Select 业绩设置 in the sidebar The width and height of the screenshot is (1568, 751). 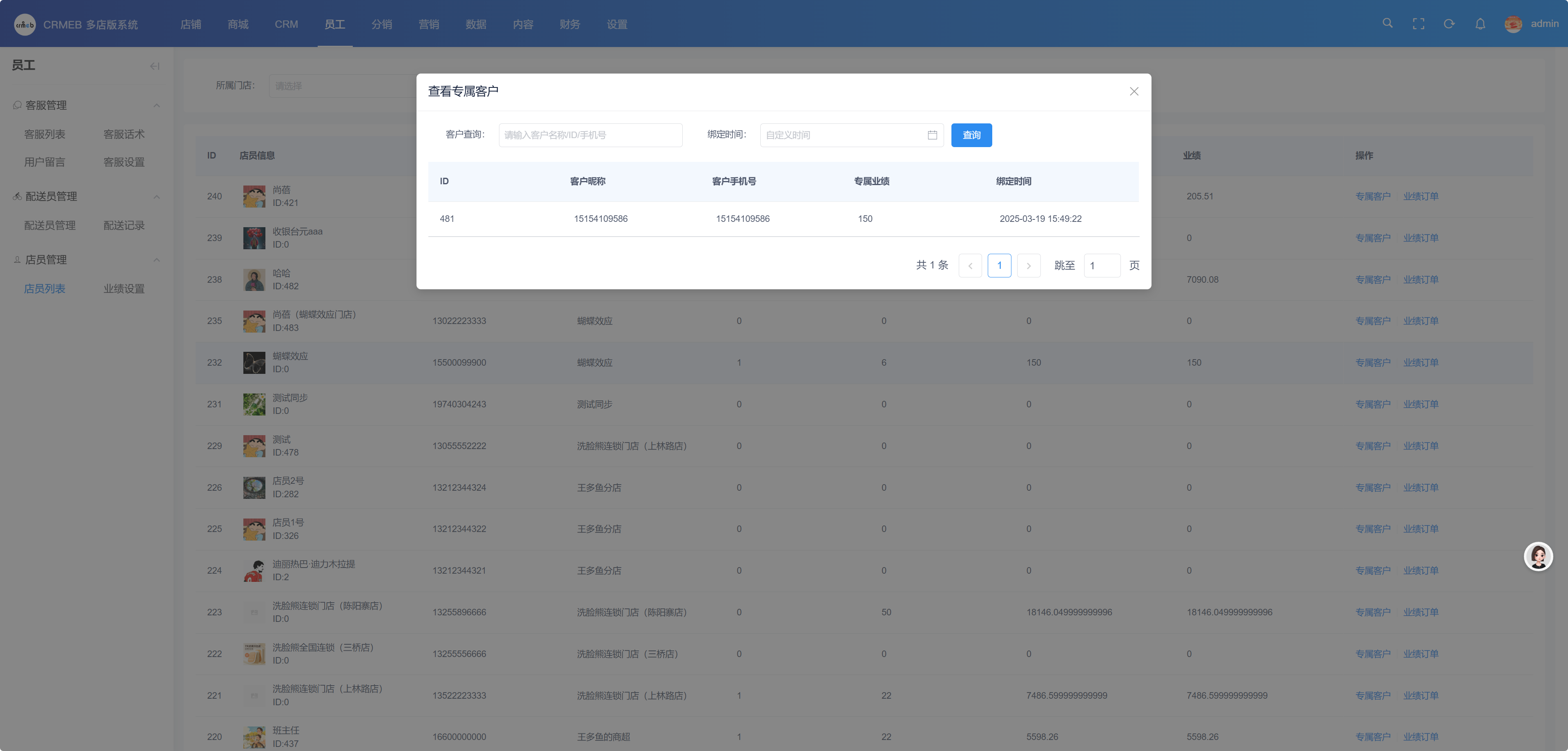pyautogui.click(x=124, y=289)
